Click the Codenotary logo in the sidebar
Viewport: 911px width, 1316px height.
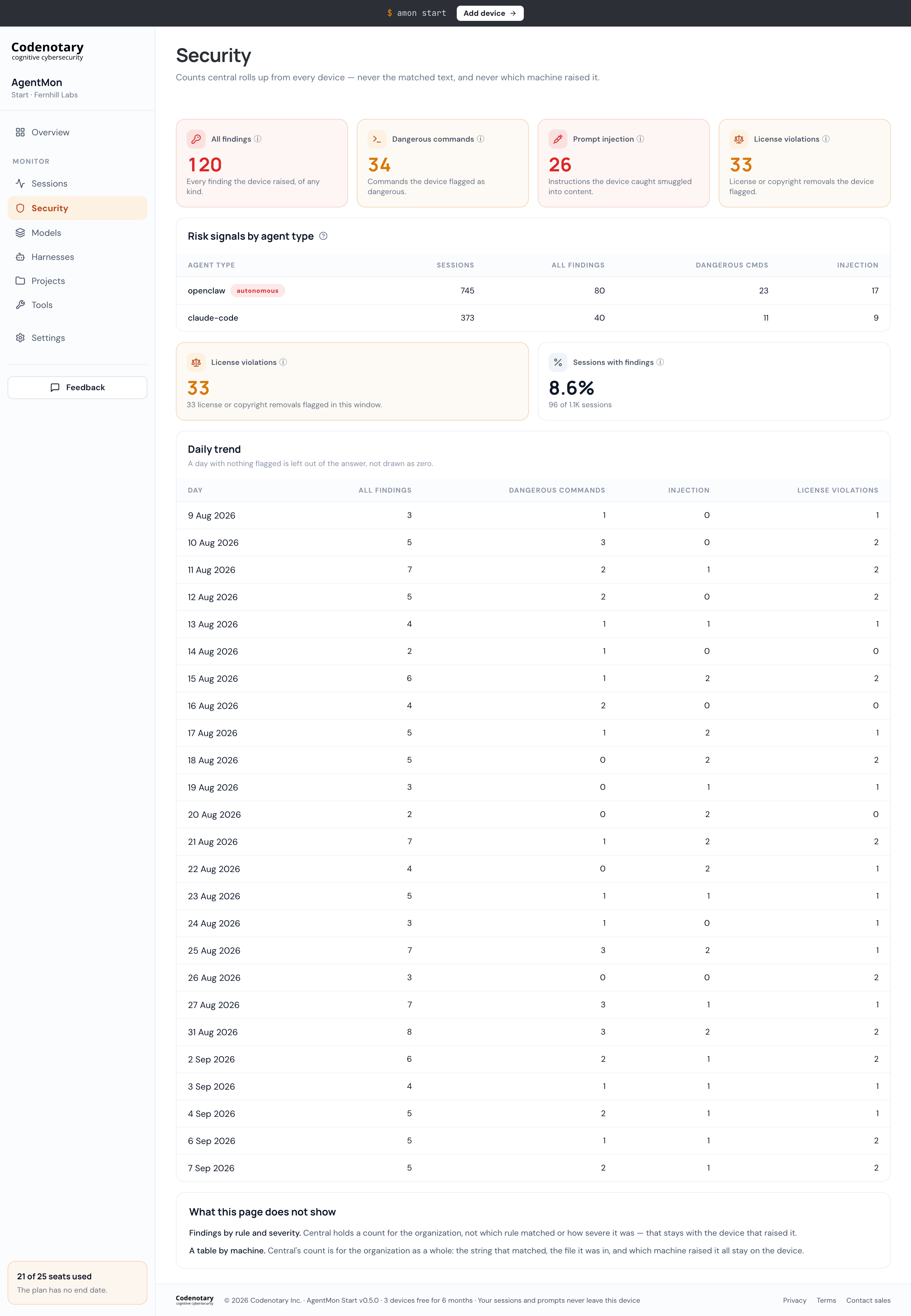(x=47, y=51)
